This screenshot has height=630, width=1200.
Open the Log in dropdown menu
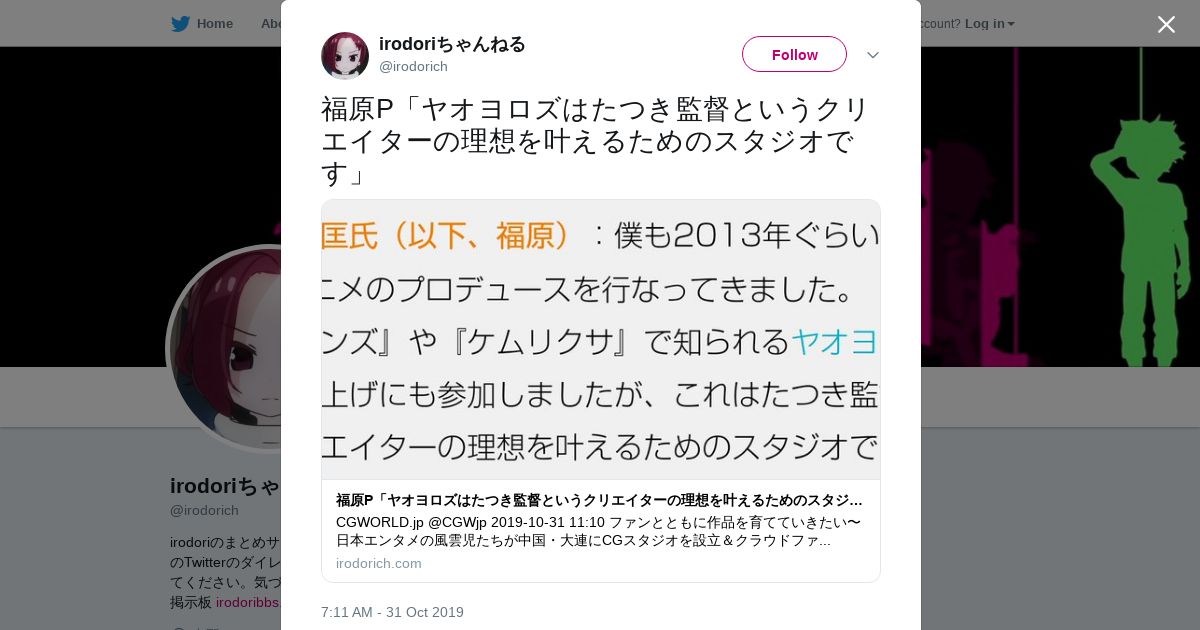[x=990, y=23]
